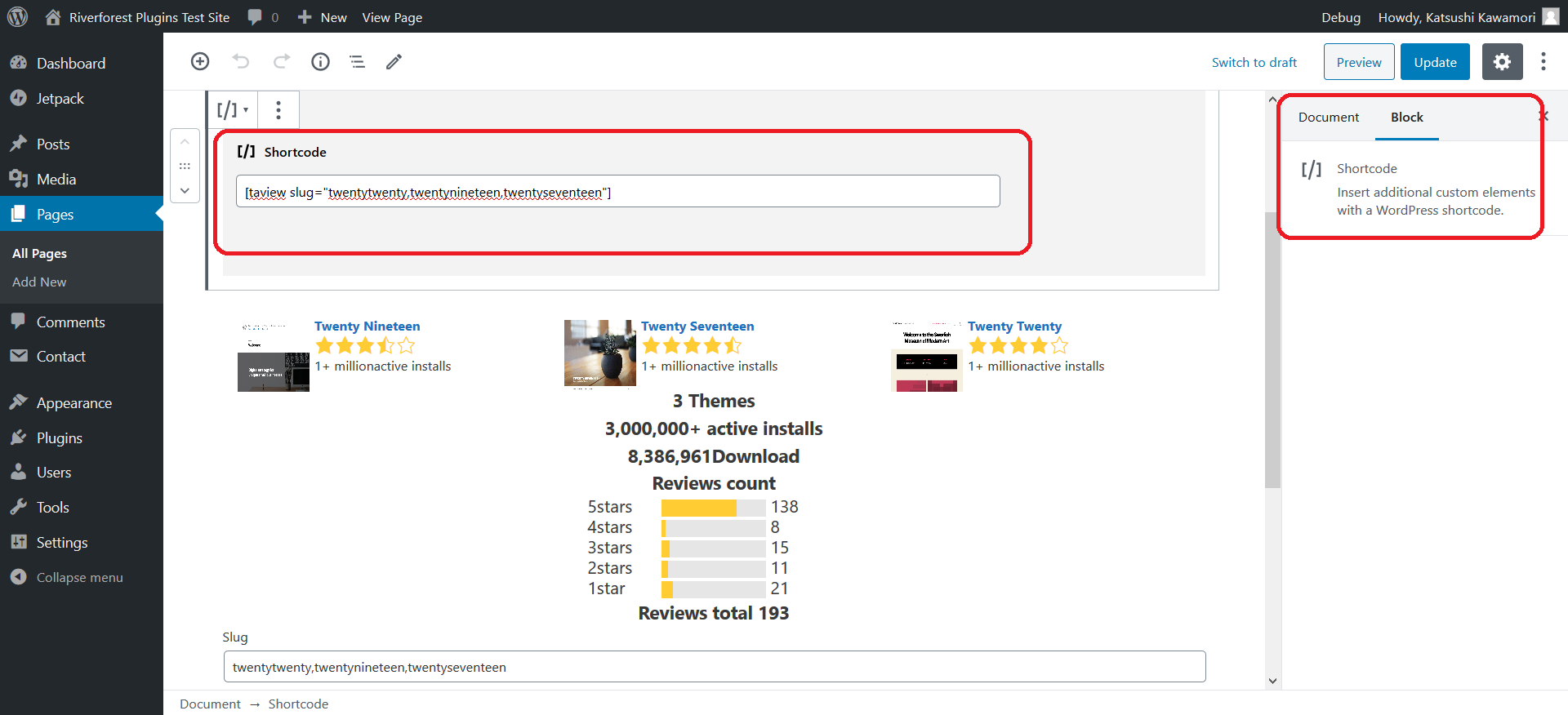Open the Jetpack menu

pyautogui.click(x=82, y=98)
